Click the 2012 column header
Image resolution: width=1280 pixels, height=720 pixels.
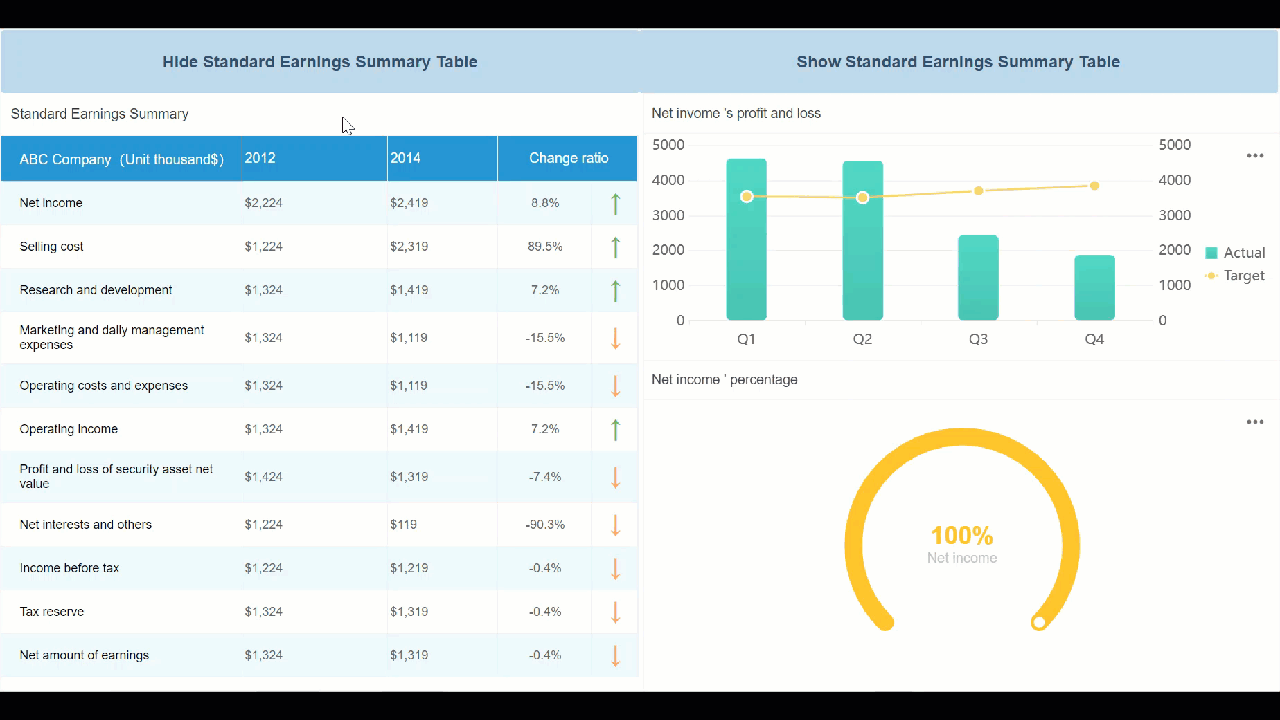pos(314,159)
